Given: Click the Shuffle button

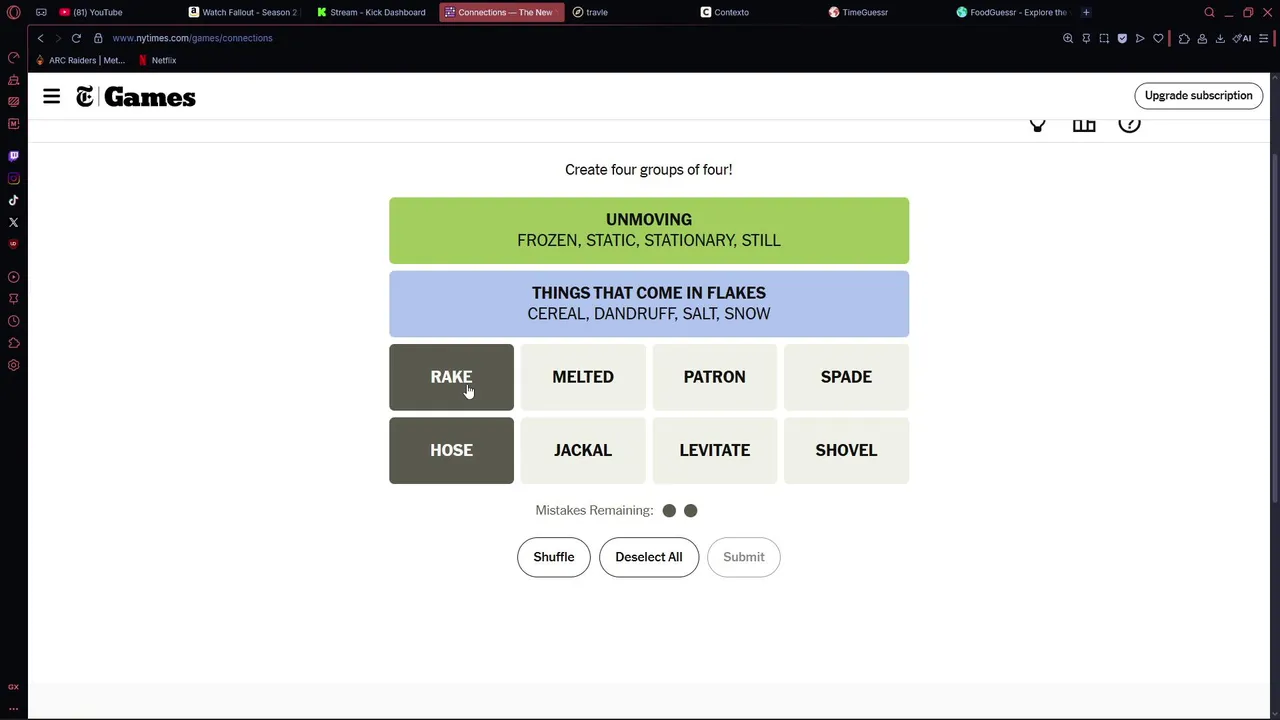Looking at the screenshot, I should (x=554, y=557).
